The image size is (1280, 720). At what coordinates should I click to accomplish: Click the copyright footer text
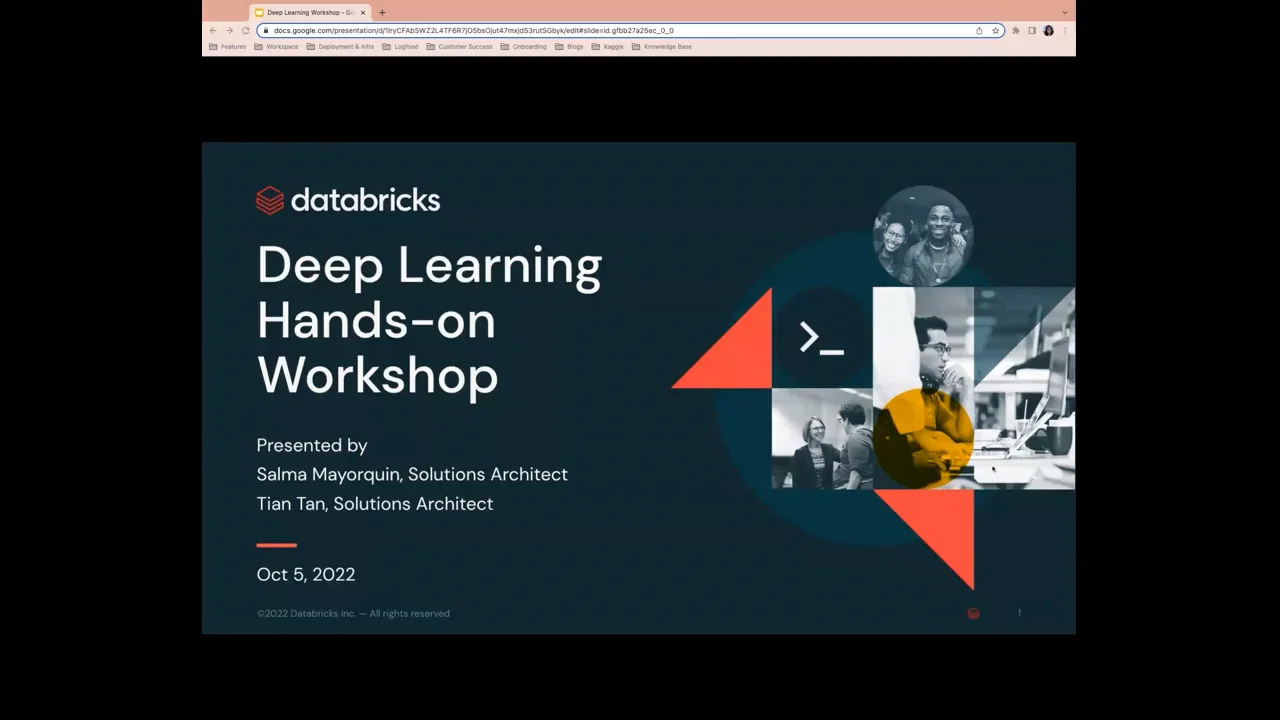click(353, 613)
